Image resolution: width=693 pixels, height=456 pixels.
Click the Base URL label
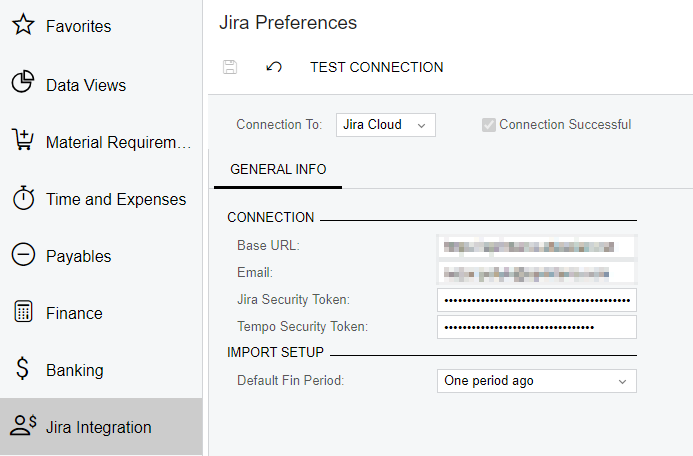(268, 245)
